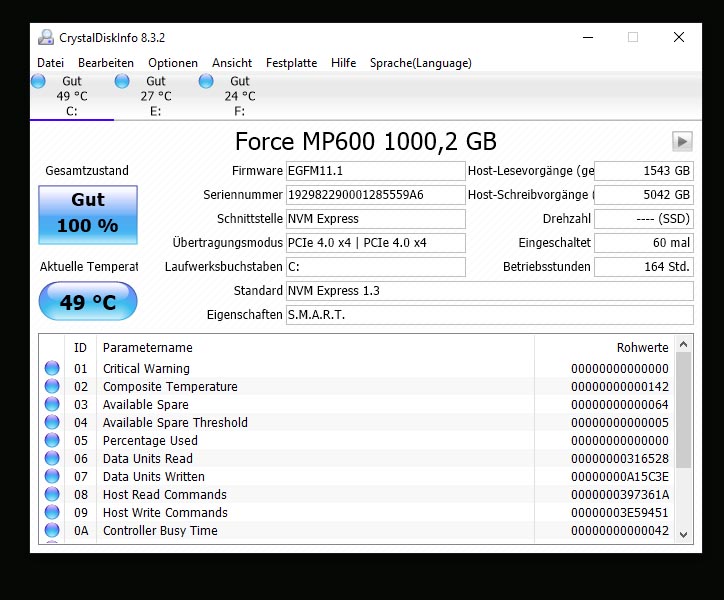
Task: Open the Ansicht menu
Action: click(x=232, y=63)
